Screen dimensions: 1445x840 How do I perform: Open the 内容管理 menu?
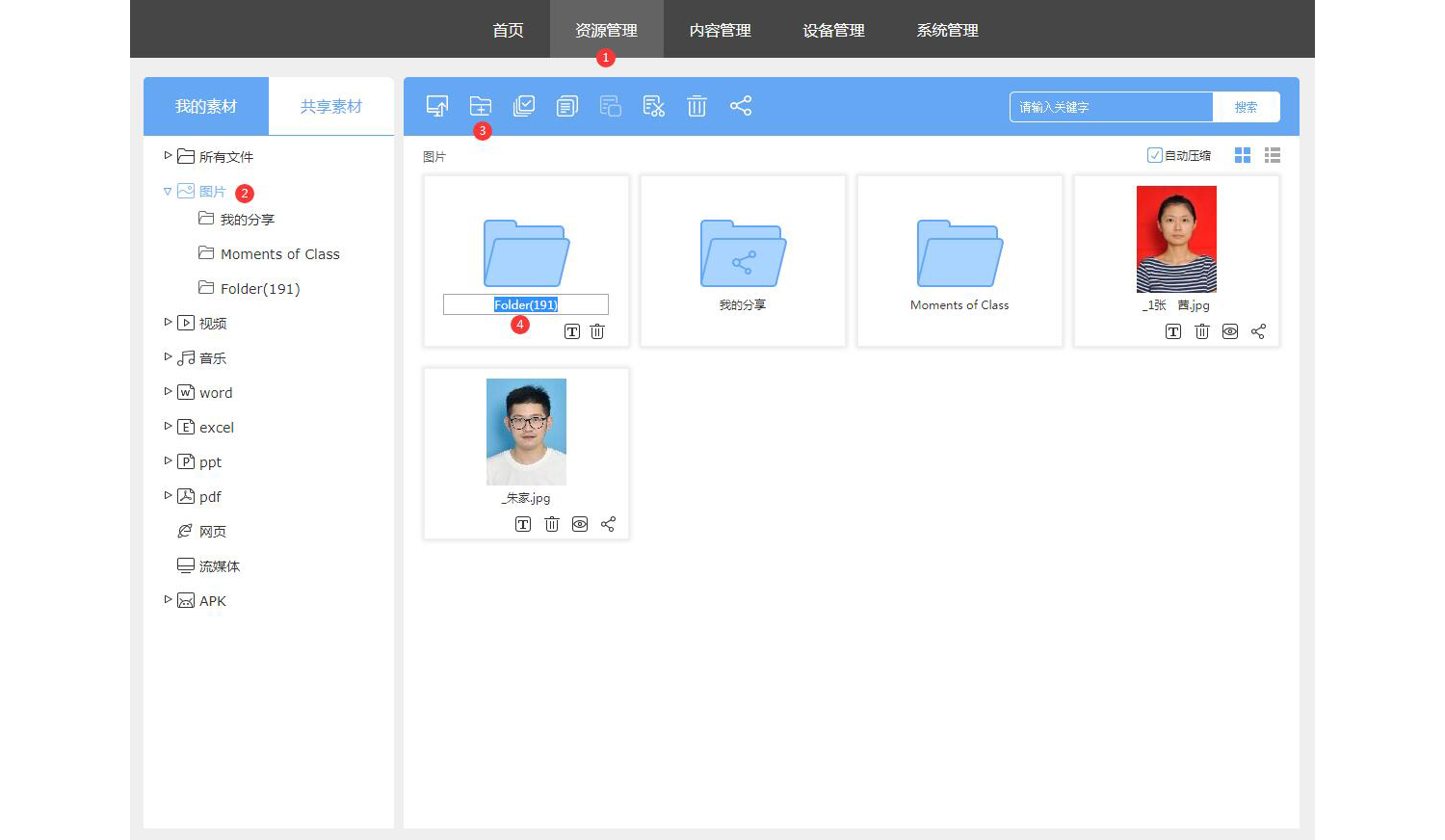tap(720, 30)
